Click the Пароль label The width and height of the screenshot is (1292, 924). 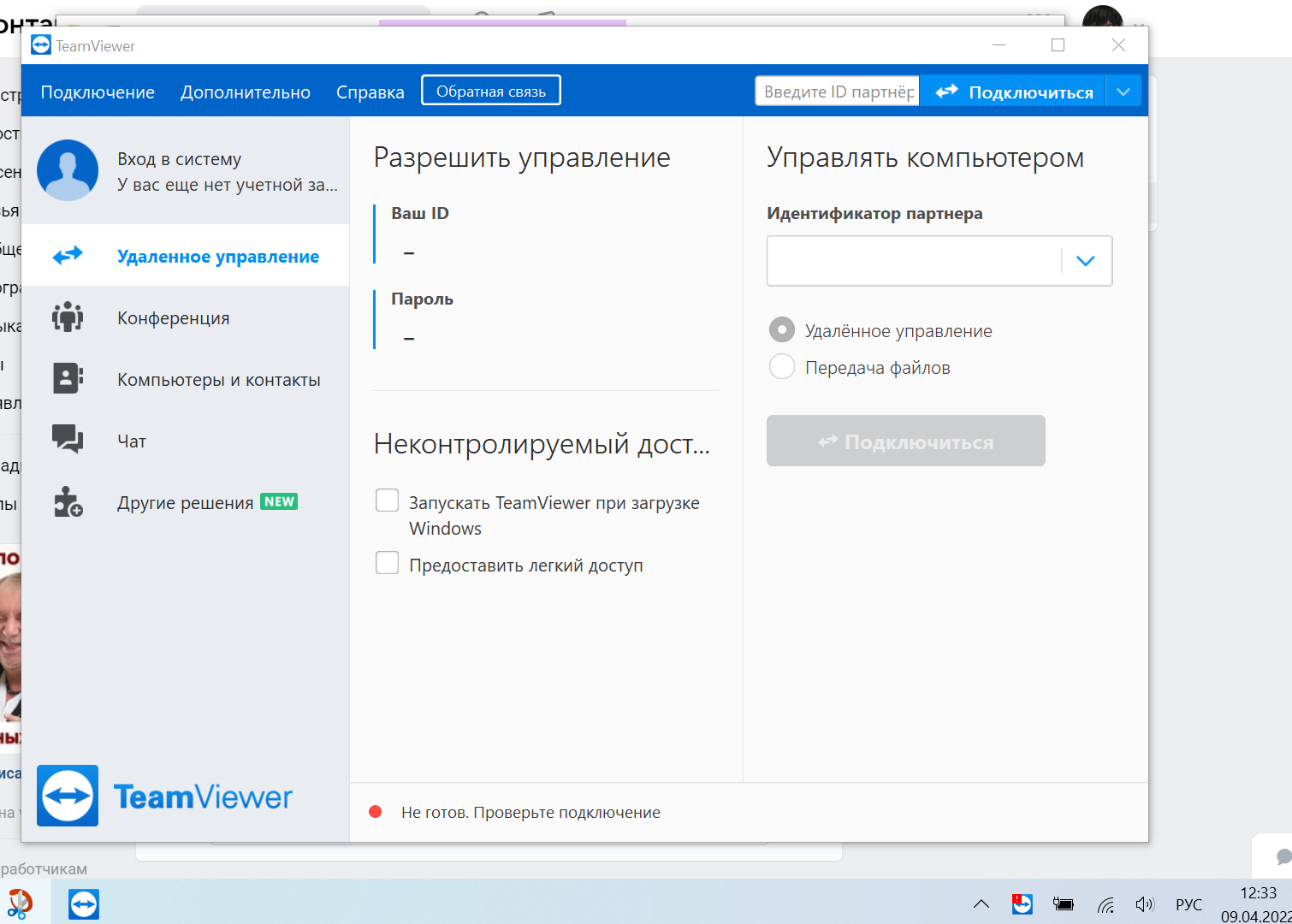coord(422,299)
